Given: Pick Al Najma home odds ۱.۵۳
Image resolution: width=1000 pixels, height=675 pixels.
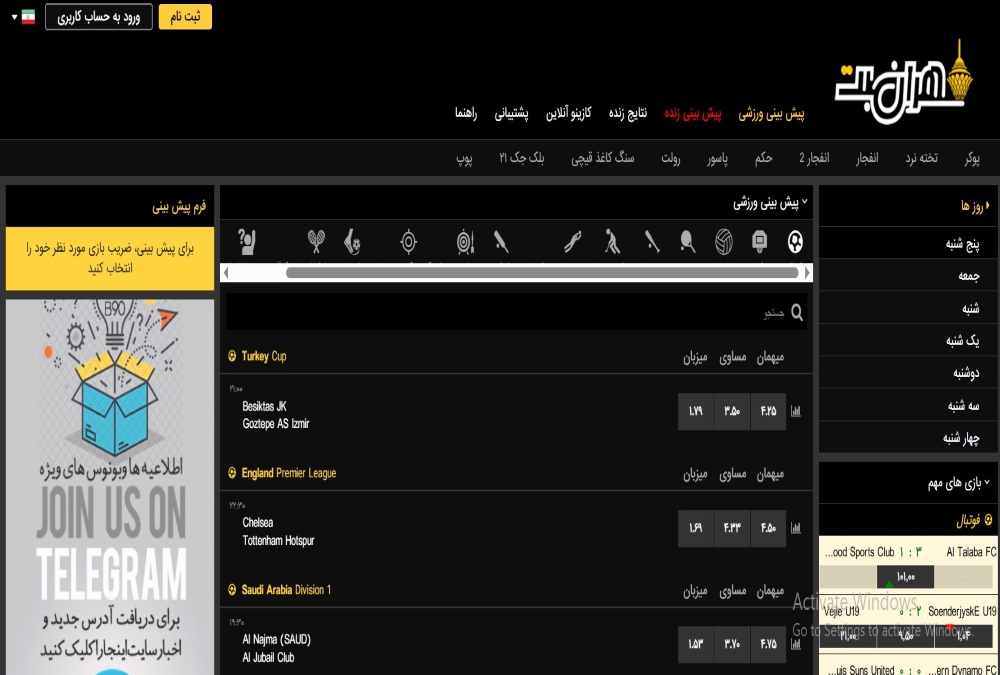Looking at the screenshot, I should click(695, 644).
